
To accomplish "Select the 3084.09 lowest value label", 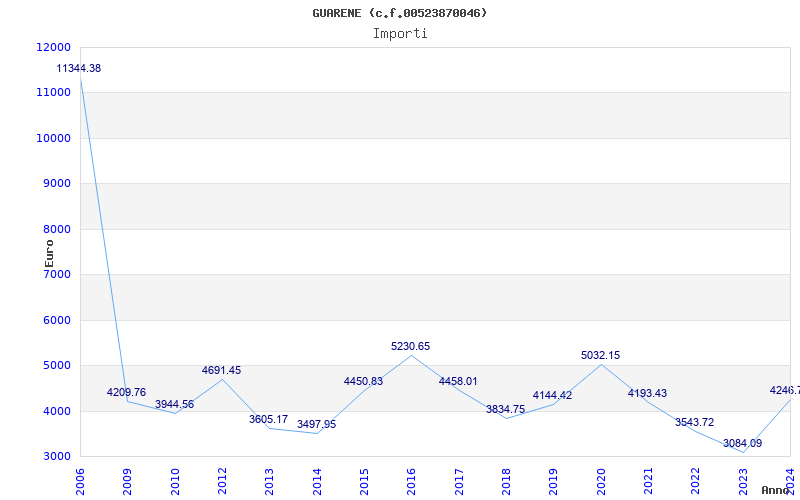I will [742, 443].
